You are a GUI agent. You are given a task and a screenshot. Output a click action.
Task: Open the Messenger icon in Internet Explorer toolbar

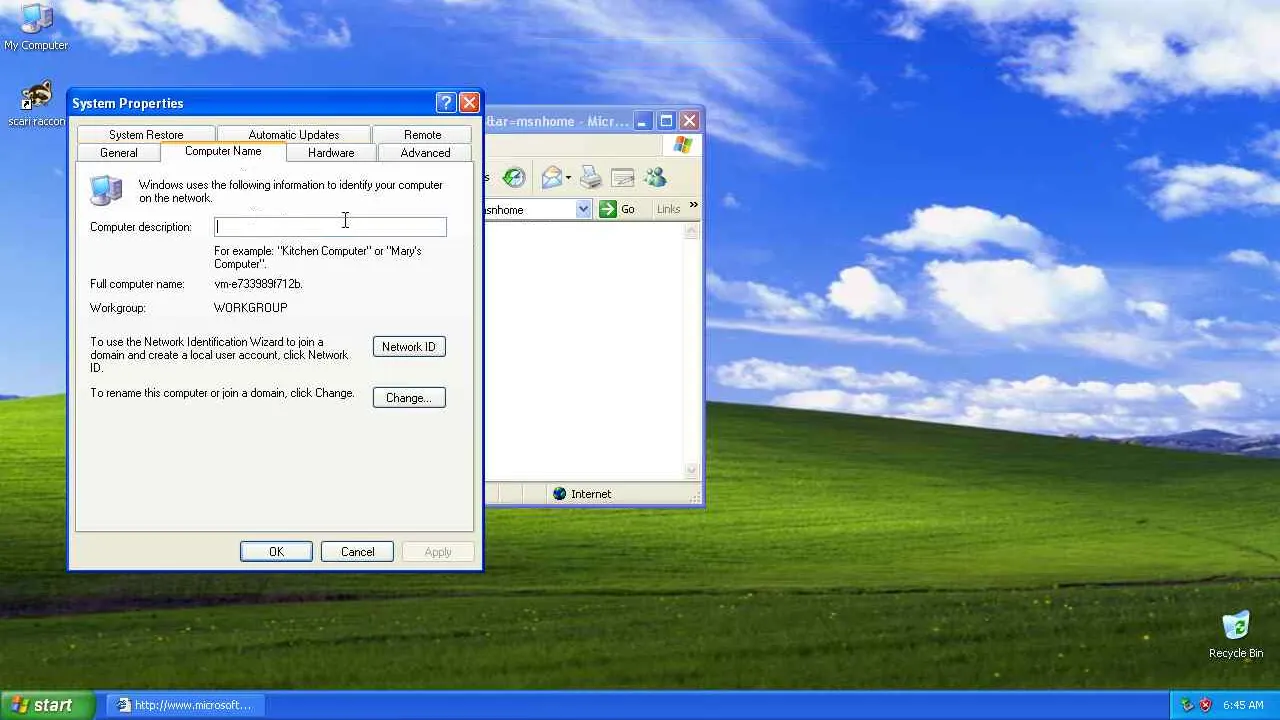(x=656, y=178)
